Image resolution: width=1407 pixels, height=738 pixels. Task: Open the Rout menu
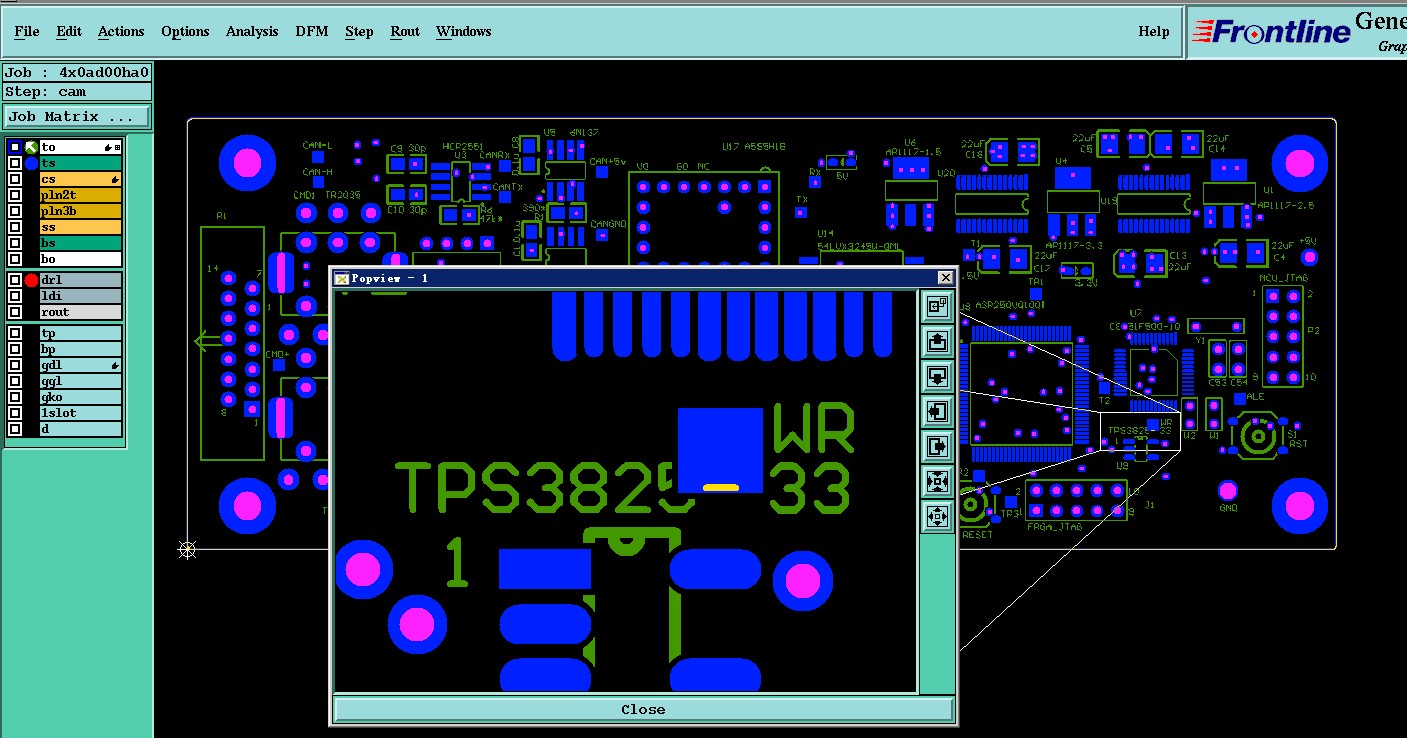(x=405, y=31)
